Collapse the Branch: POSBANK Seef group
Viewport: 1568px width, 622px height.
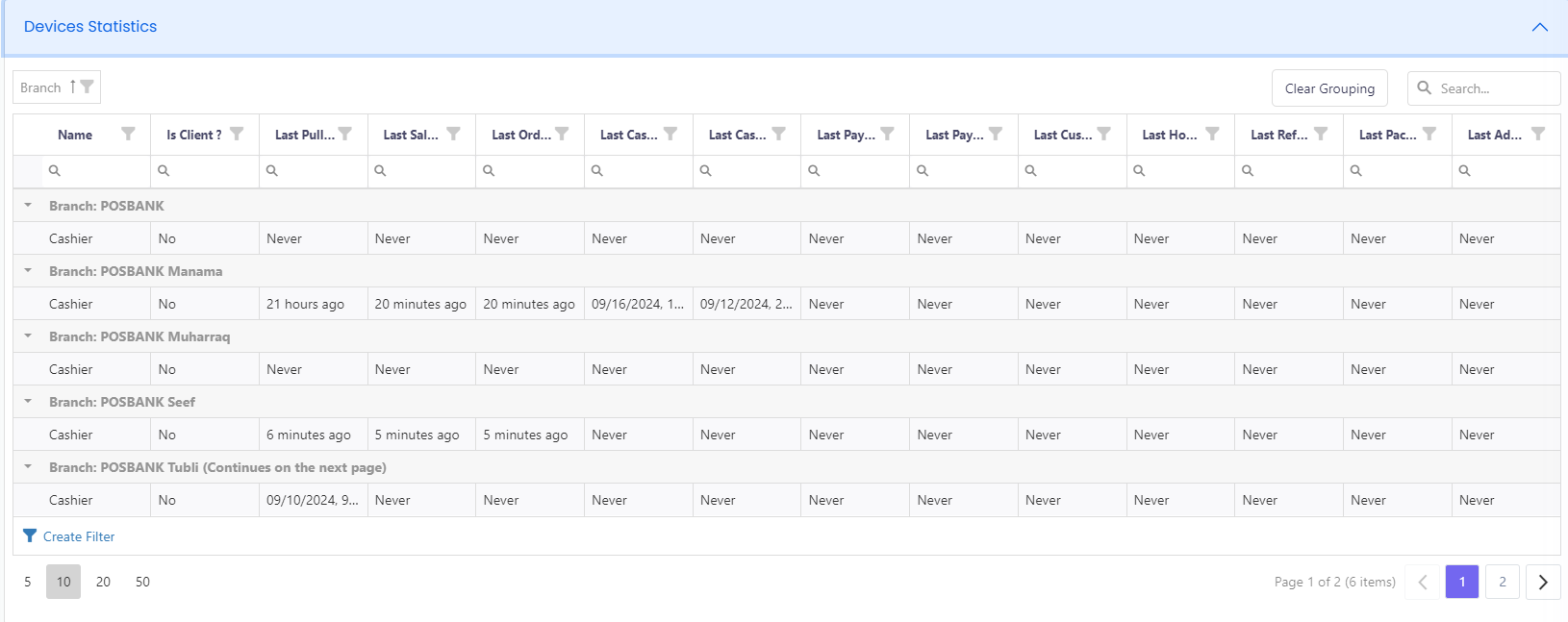(28, 401)
